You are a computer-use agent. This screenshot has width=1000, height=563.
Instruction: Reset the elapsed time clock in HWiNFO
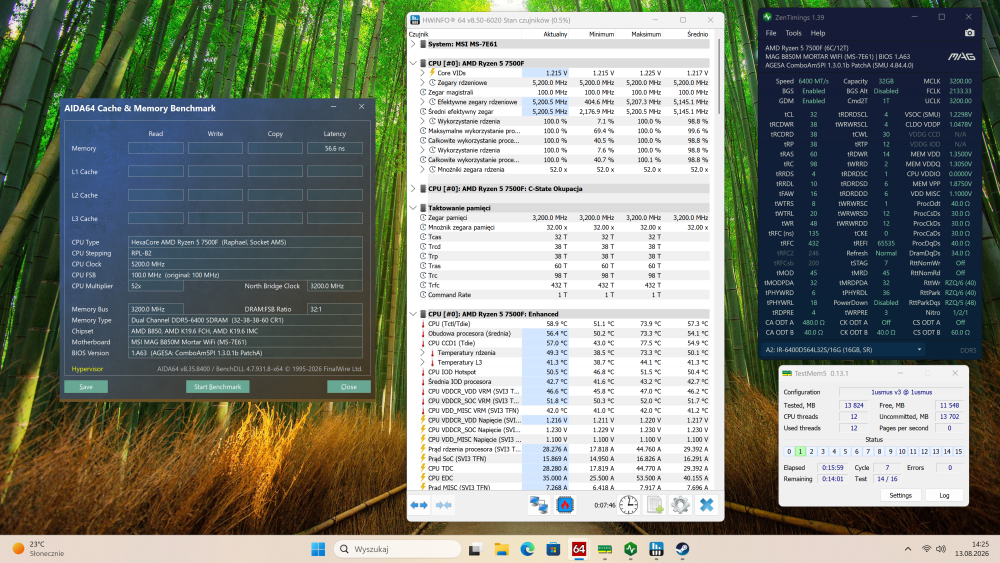pos(628,505)
